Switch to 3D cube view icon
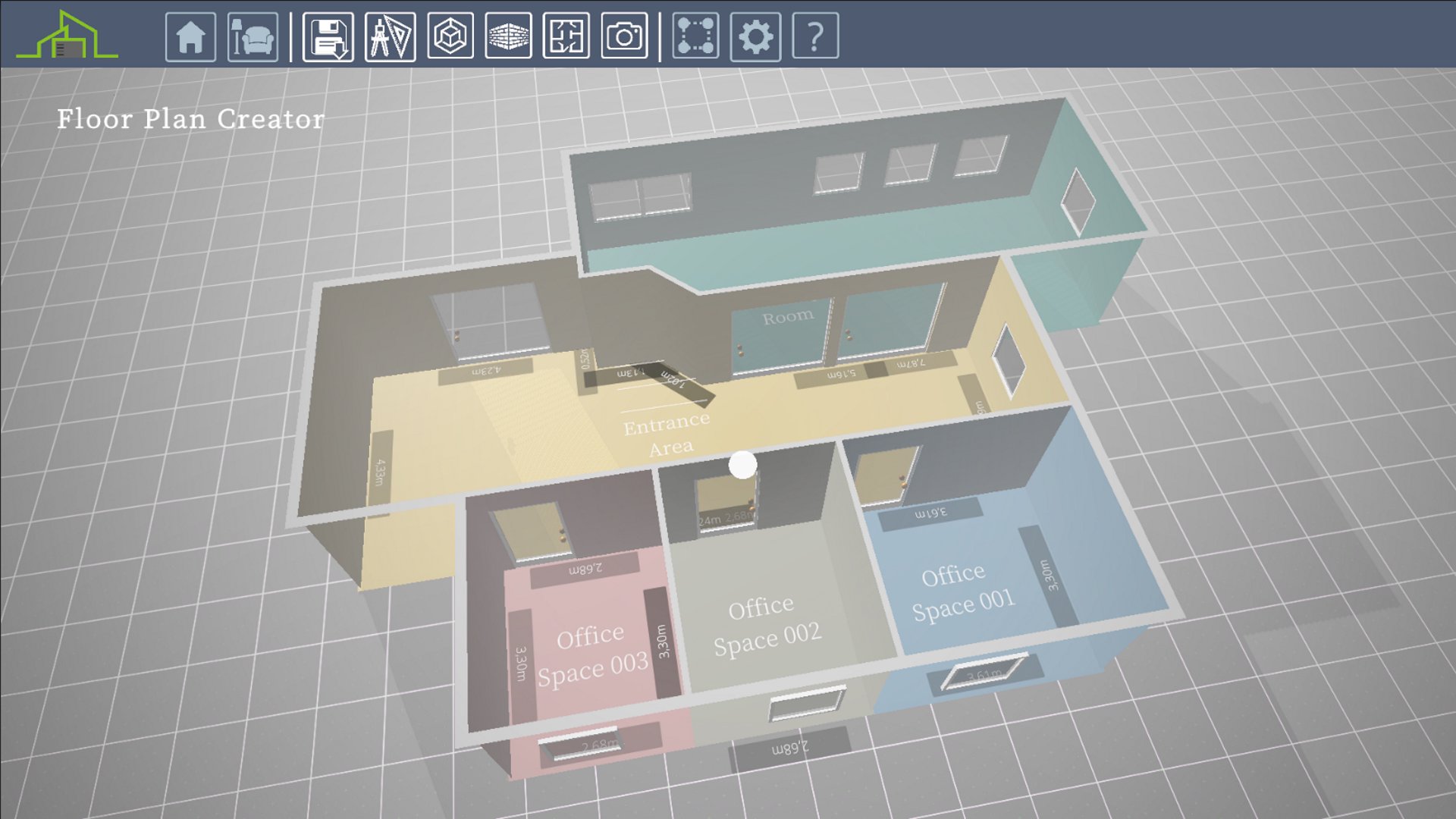This screenshot has height=819, width=1456. pyautogui.click(x=450, y=36)
